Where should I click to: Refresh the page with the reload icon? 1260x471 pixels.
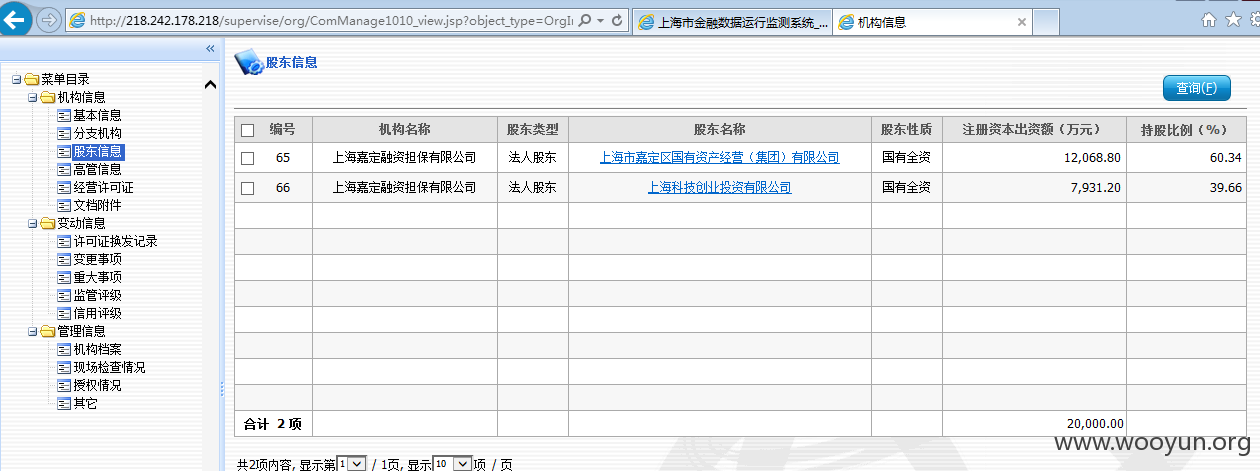point(617,20)
